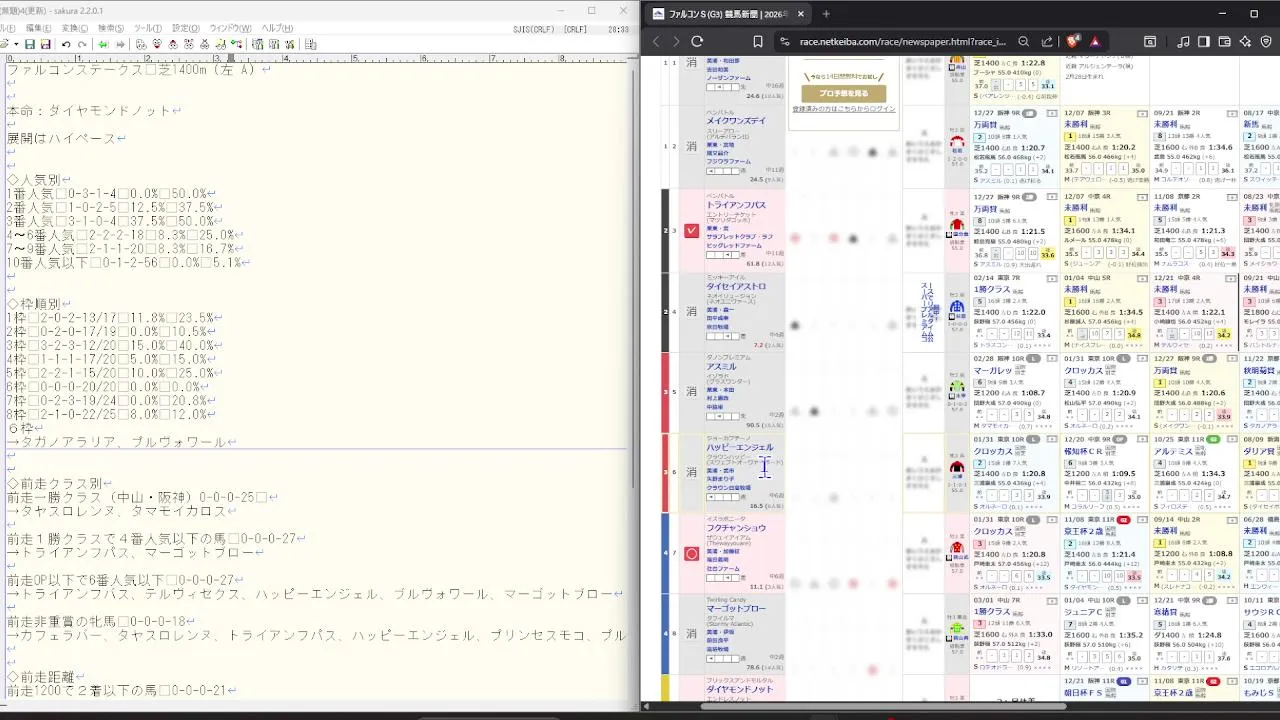
Task: Expand the 02/14 東京 7R race cell
Action: coord(1051,277)
